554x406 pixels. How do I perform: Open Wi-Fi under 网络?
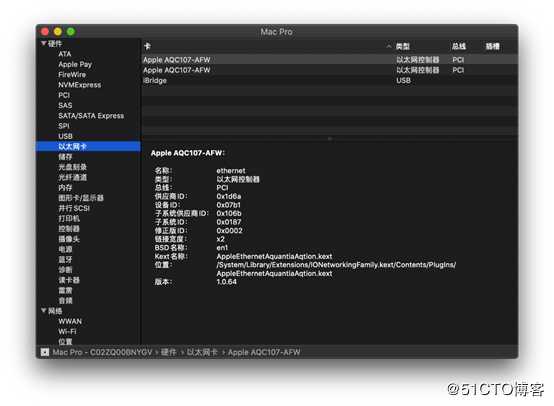pos(67,331)
